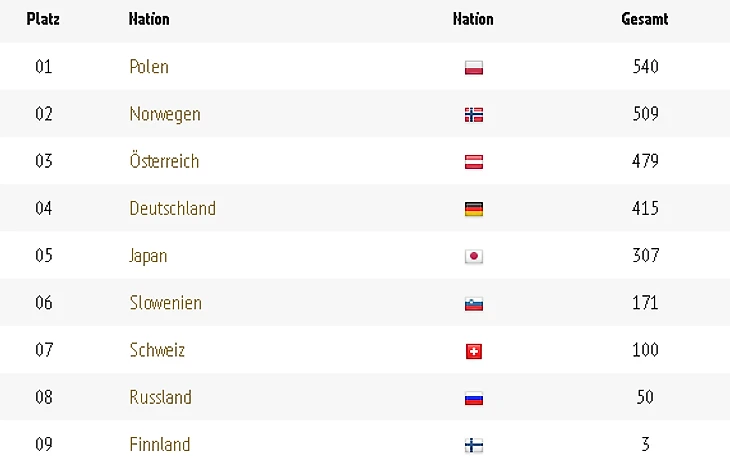This screenshot has width=730, height=465.
Task: Click the Finland flag icon
Action: click(474, 445)
